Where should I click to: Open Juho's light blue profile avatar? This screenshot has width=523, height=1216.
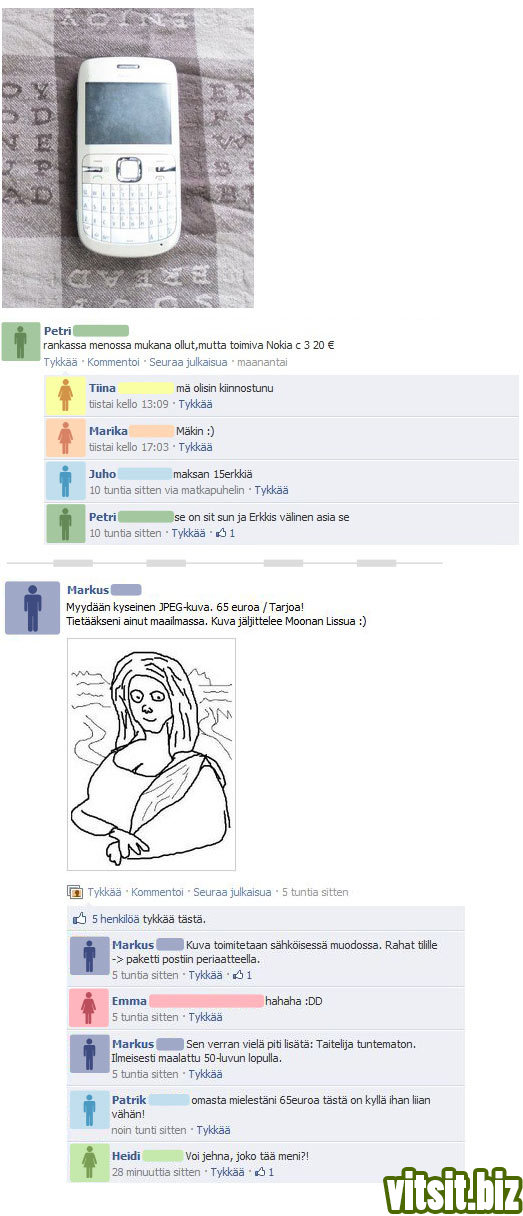tap(65, 482)
